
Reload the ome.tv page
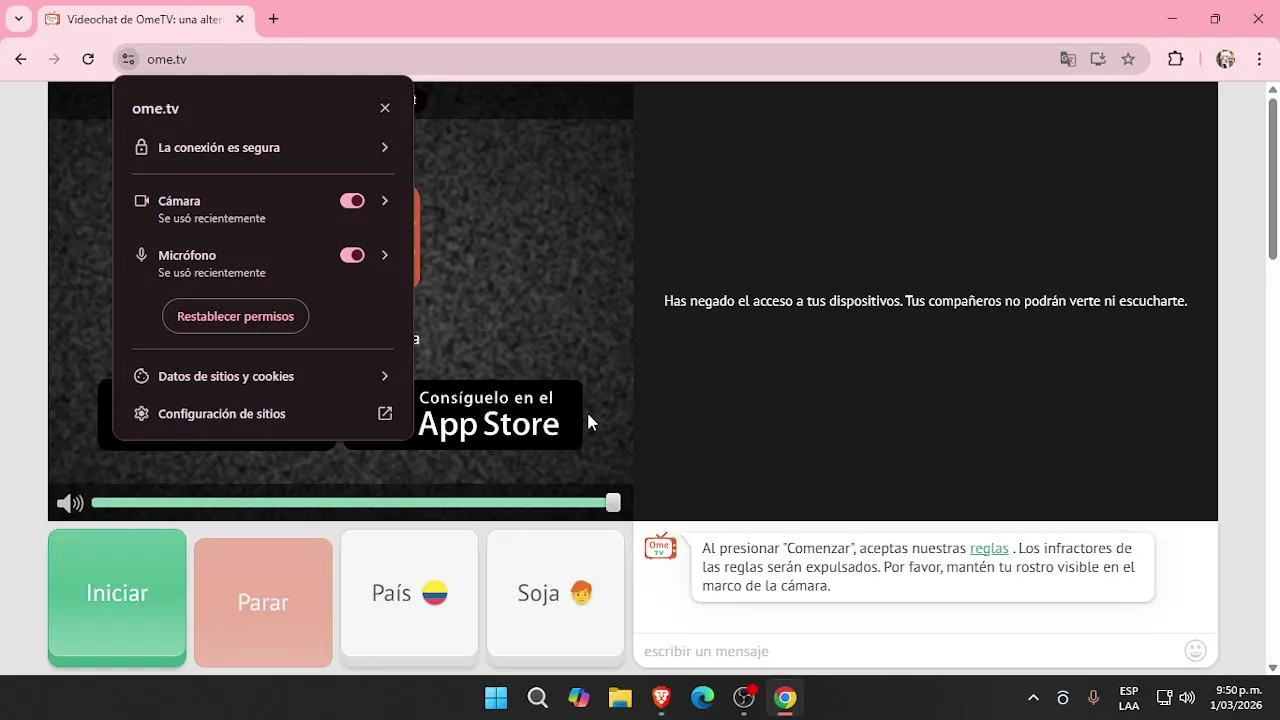click(88, 59)
